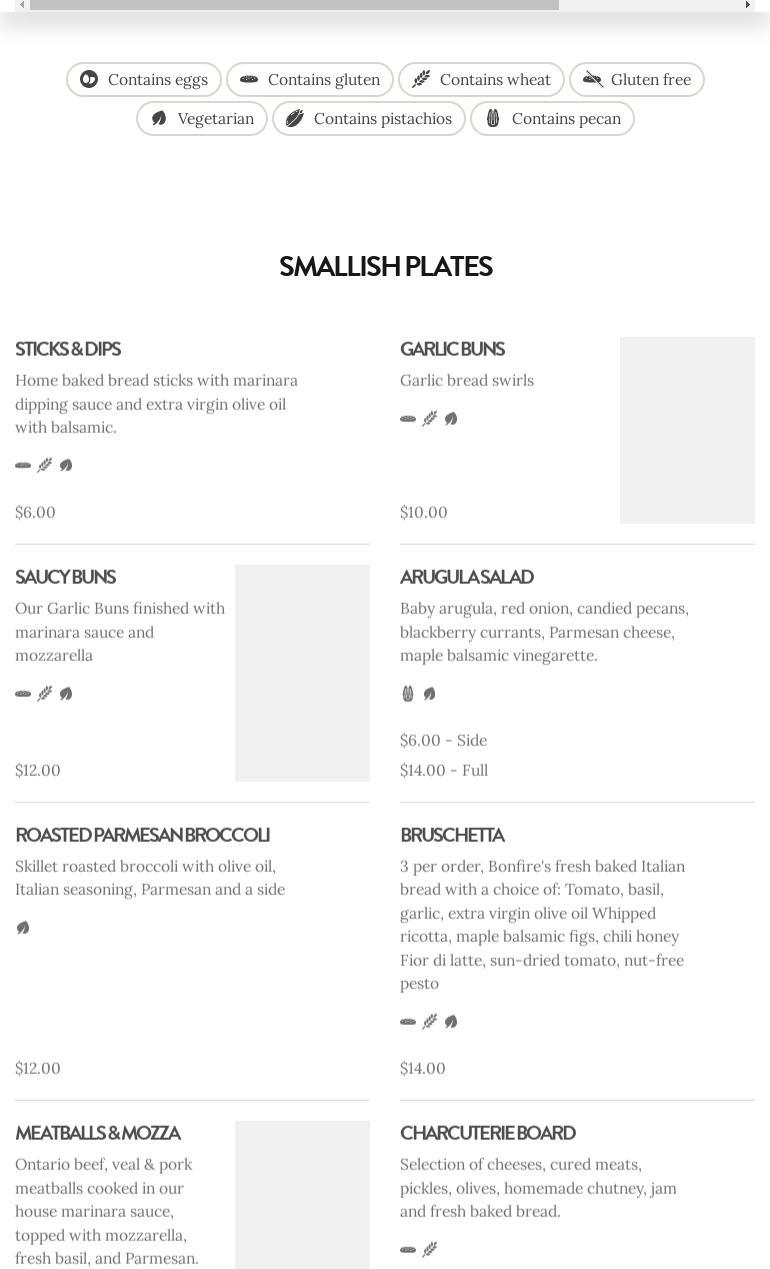Click the vegetarian leaf icon under Saucy Buns
Screen dimensions: 770x1269
pos(66,694)
